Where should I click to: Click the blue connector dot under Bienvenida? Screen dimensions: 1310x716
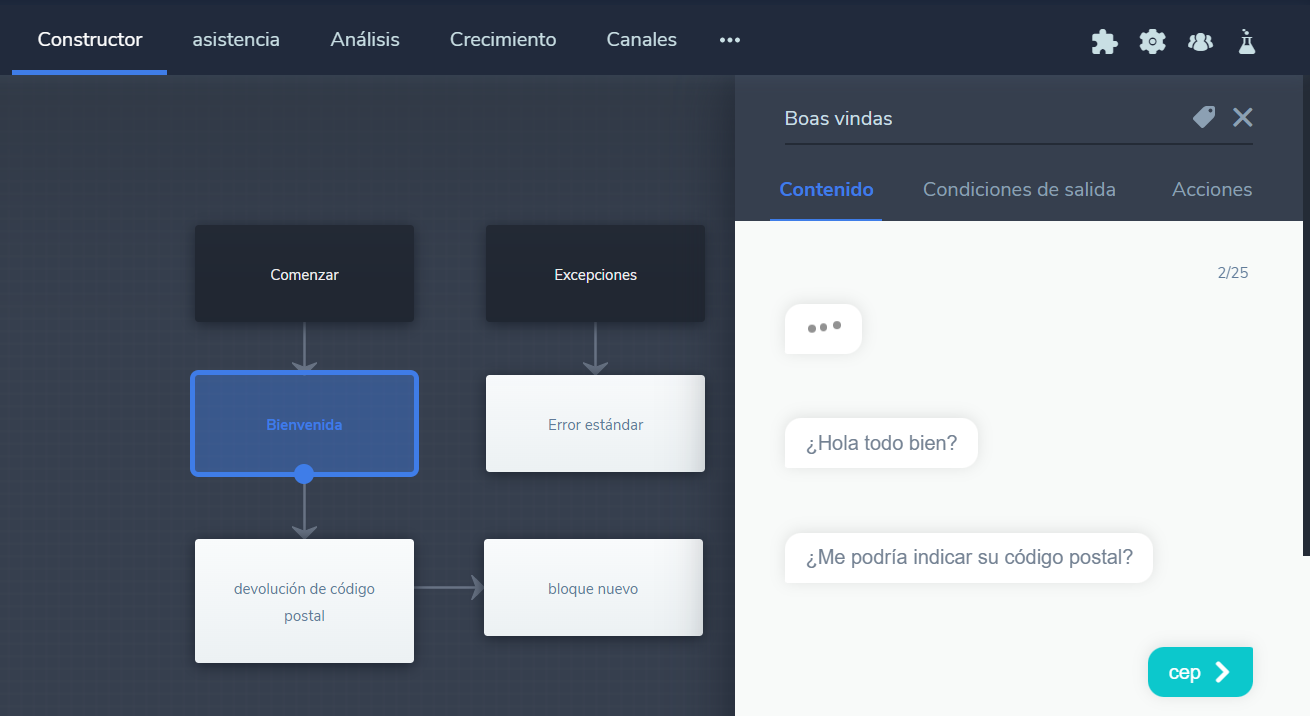coord(304,474)
